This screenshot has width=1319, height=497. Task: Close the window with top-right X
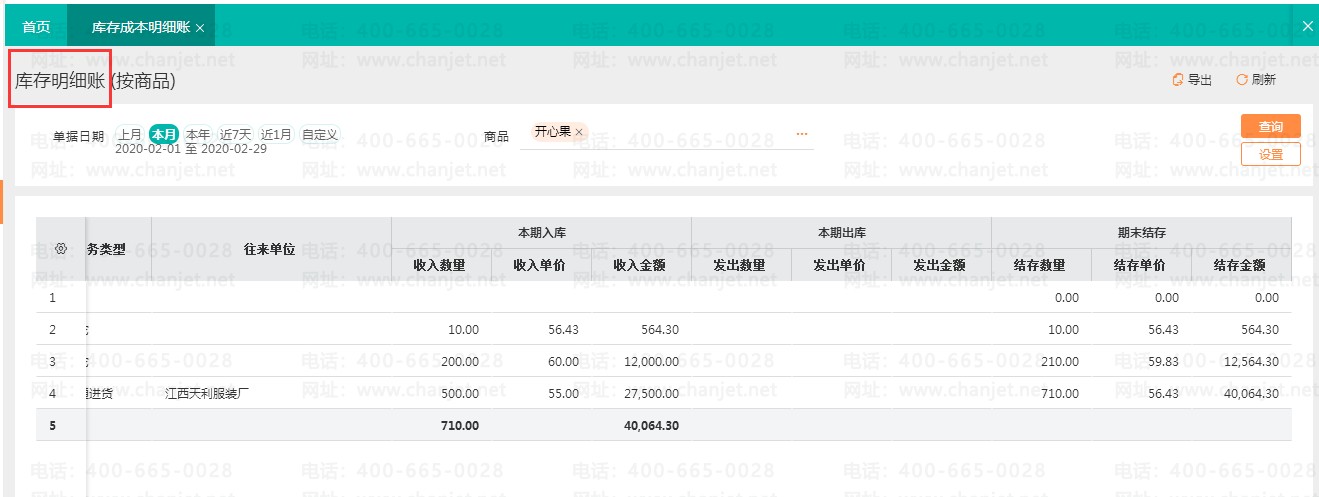click(x=1307, y=27)
